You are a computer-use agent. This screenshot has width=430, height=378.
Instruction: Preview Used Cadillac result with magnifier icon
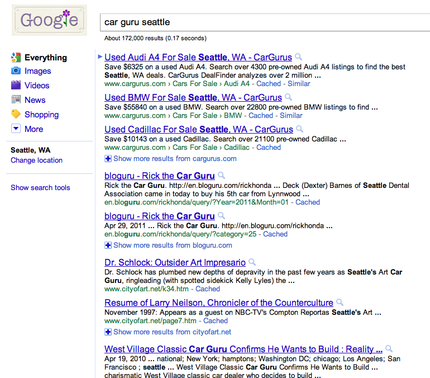click(300, 129)
